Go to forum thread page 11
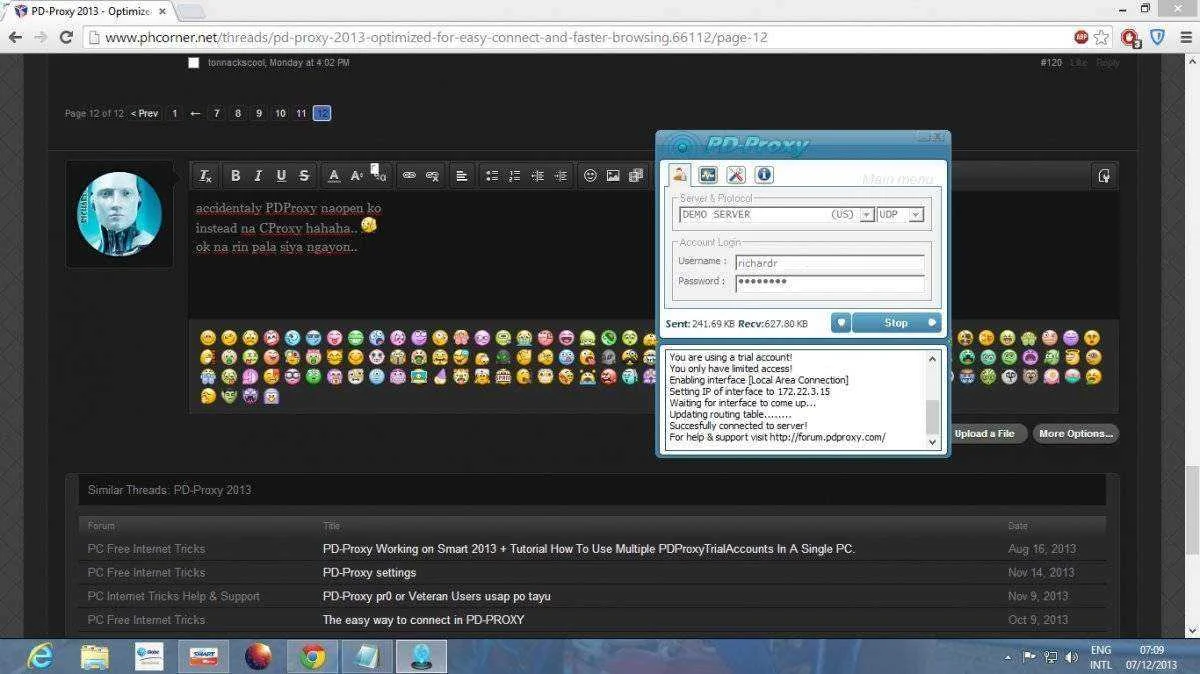The image size is (1200, 674). (301, 113)
